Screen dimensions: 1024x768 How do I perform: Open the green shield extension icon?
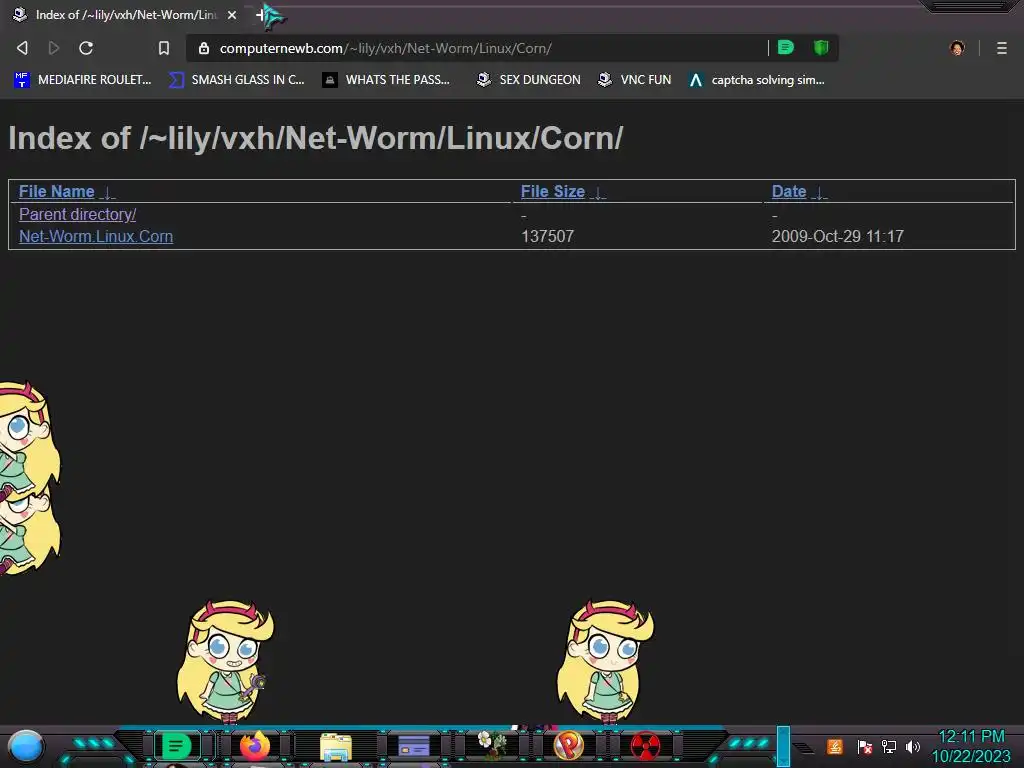pos(821,47)
